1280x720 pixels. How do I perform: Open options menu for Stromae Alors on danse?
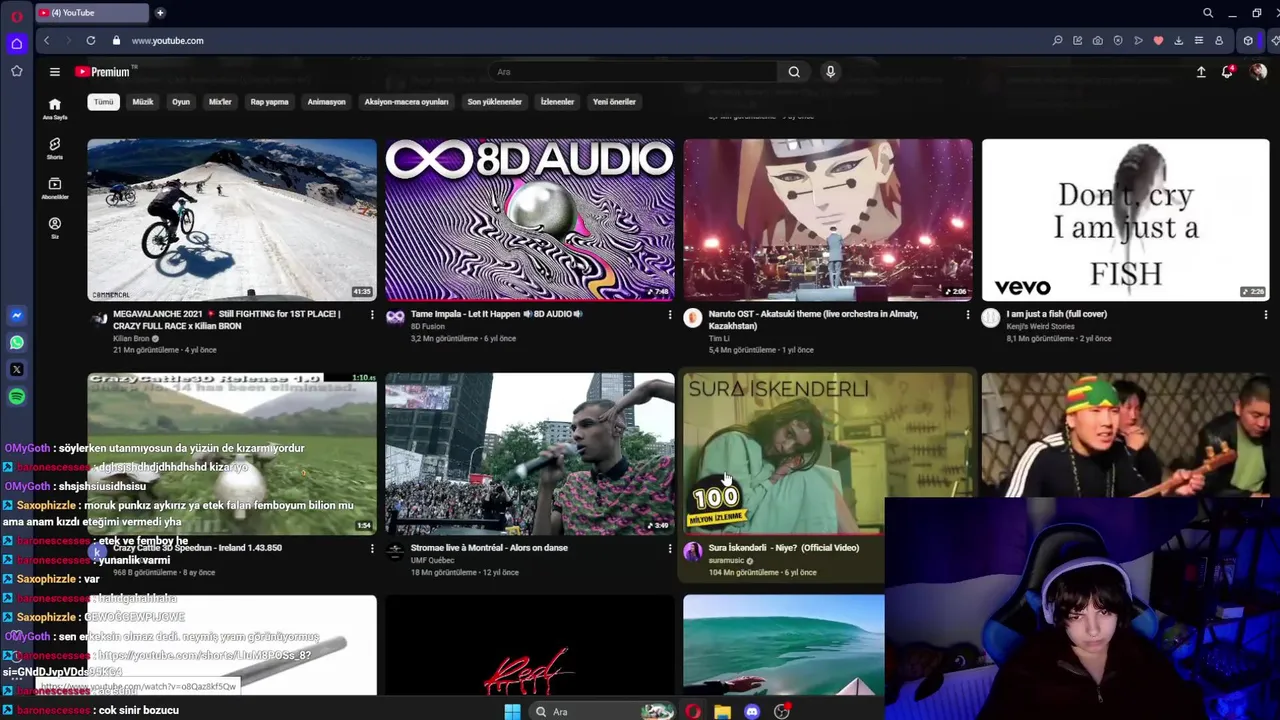[670, 549]
